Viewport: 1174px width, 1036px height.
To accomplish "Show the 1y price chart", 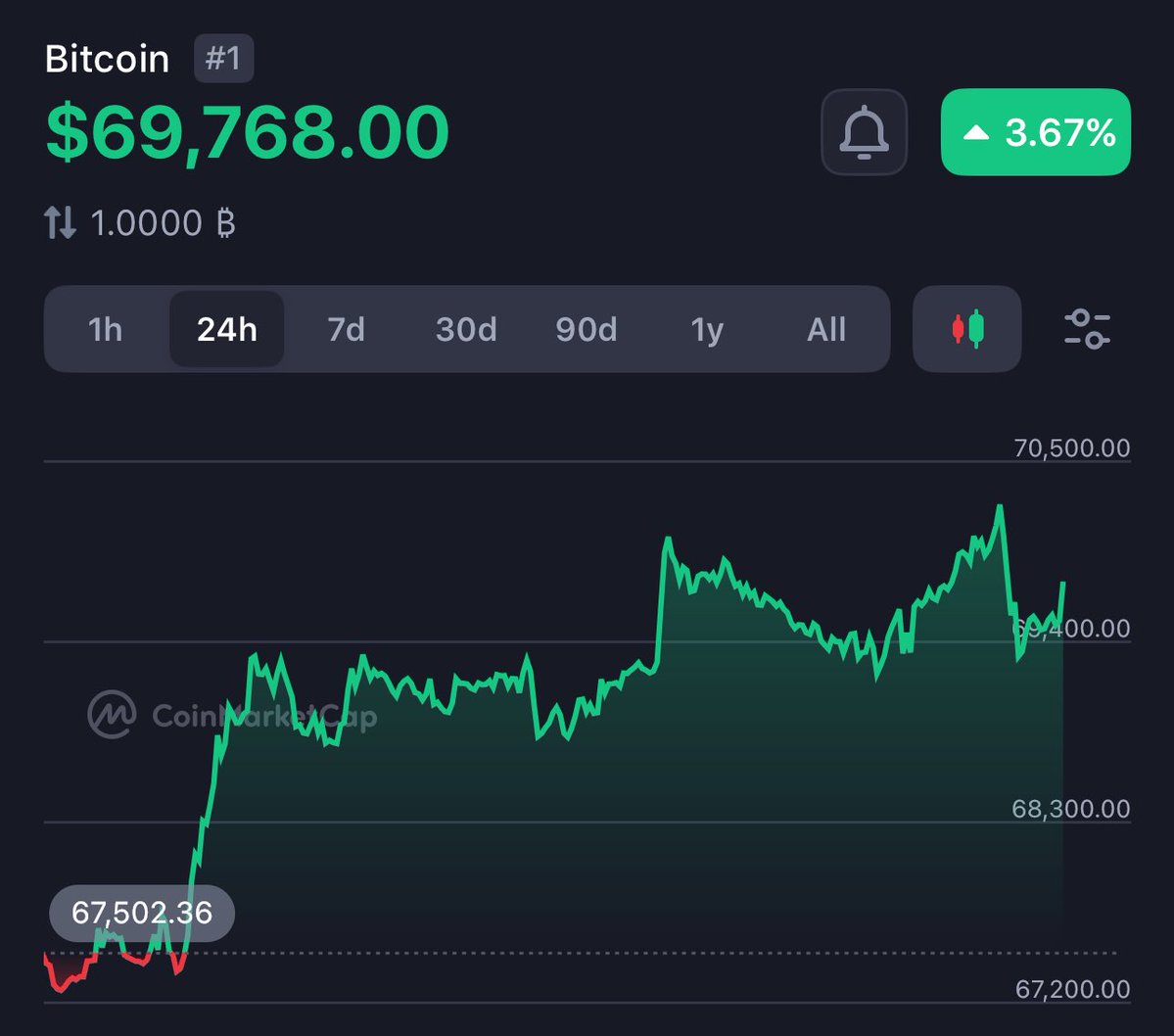I will tap(706, 329).
